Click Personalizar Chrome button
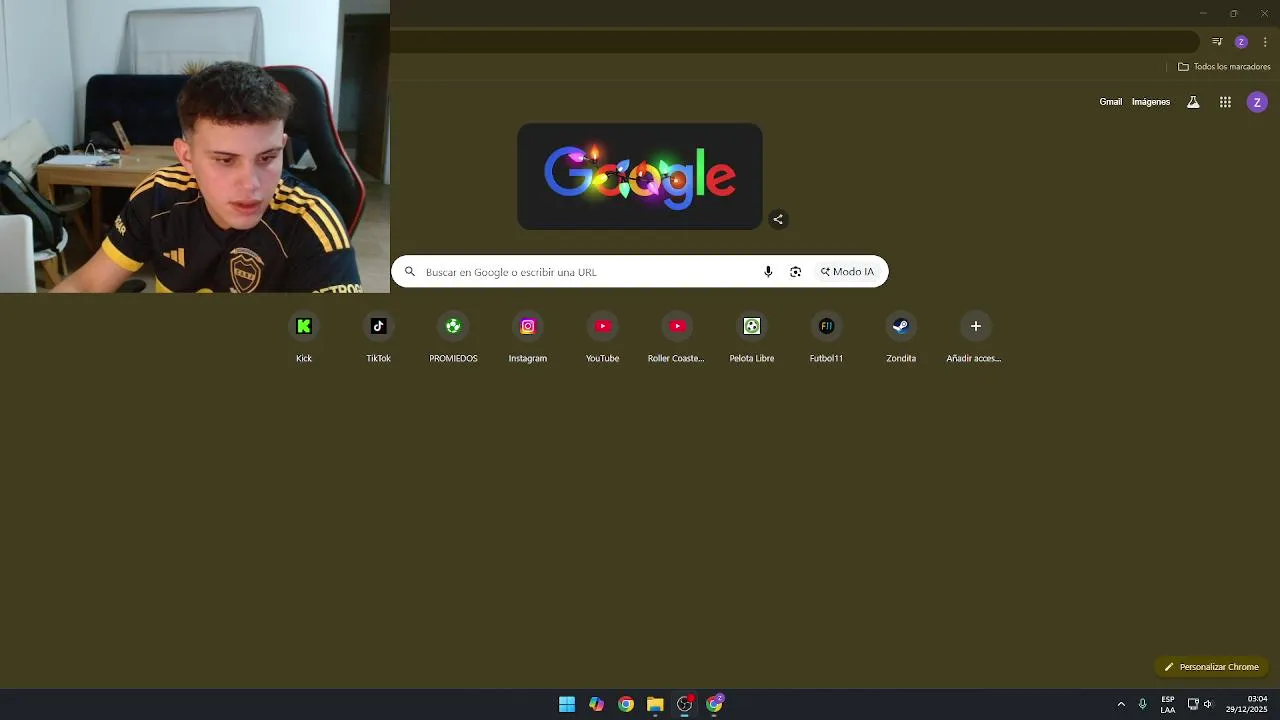This screenshot has height=720, width=1280. [1211, 667]
